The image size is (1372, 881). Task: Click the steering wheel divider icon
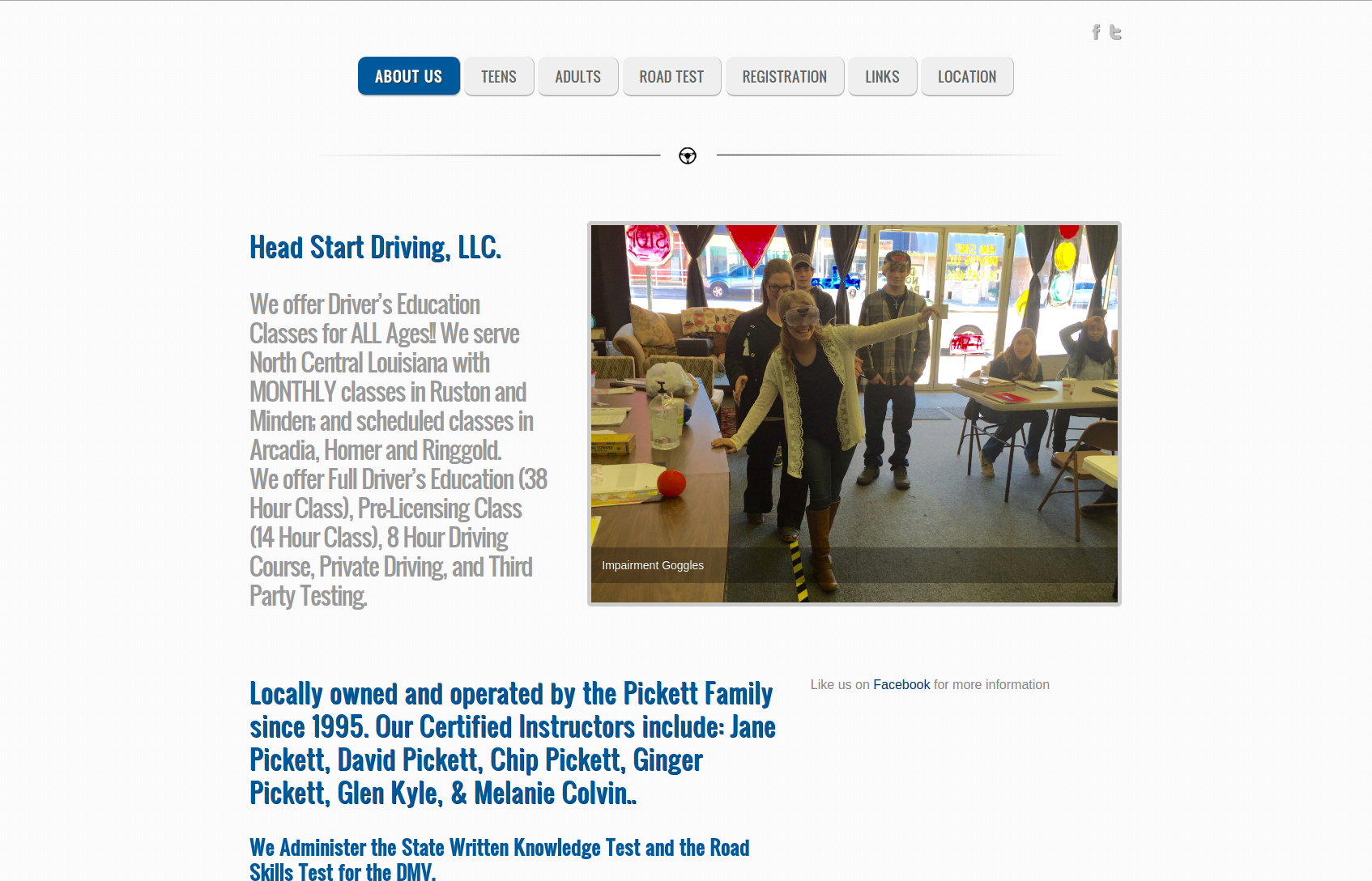coord(688,155)
